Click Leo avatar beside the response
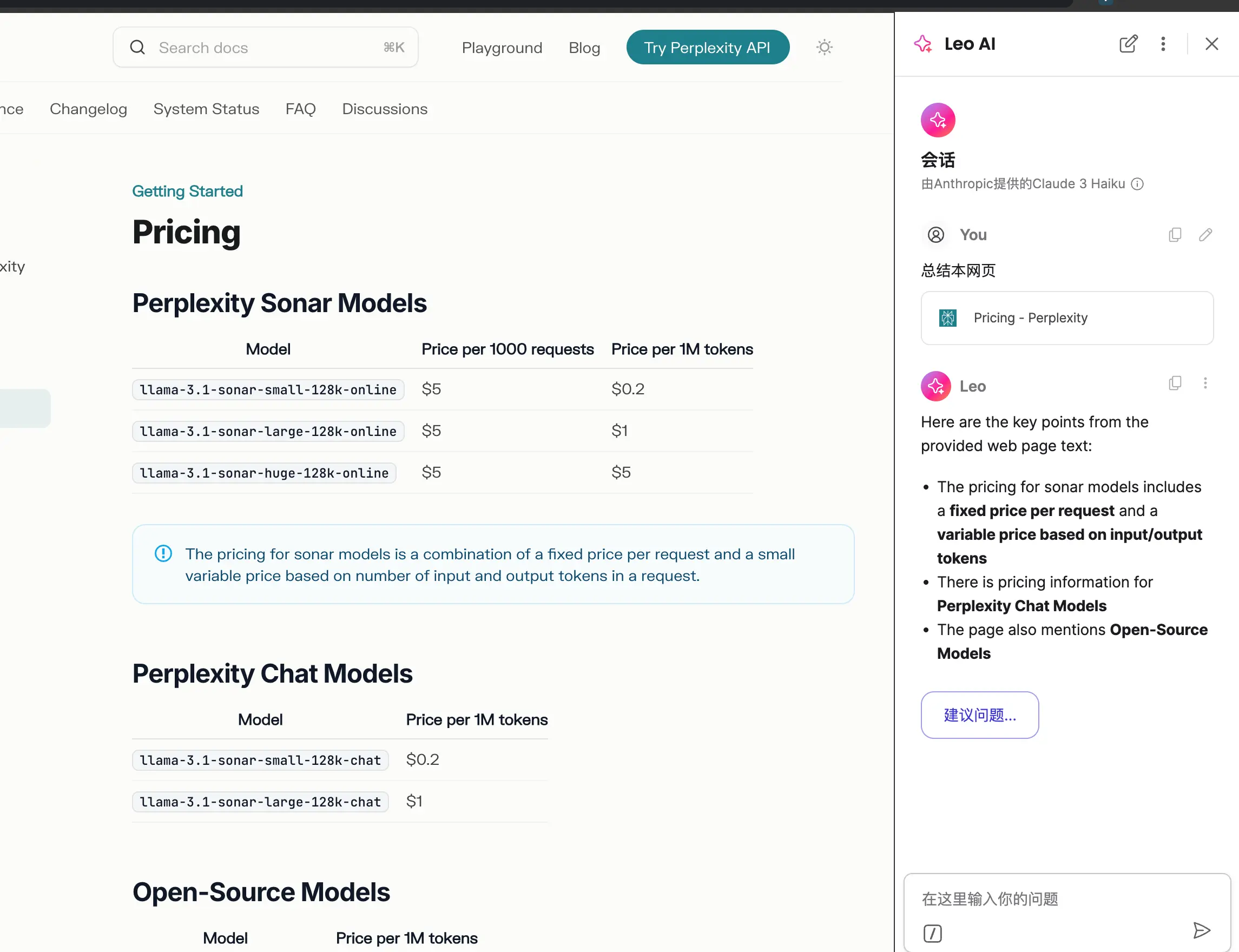 tap(936, 386)
